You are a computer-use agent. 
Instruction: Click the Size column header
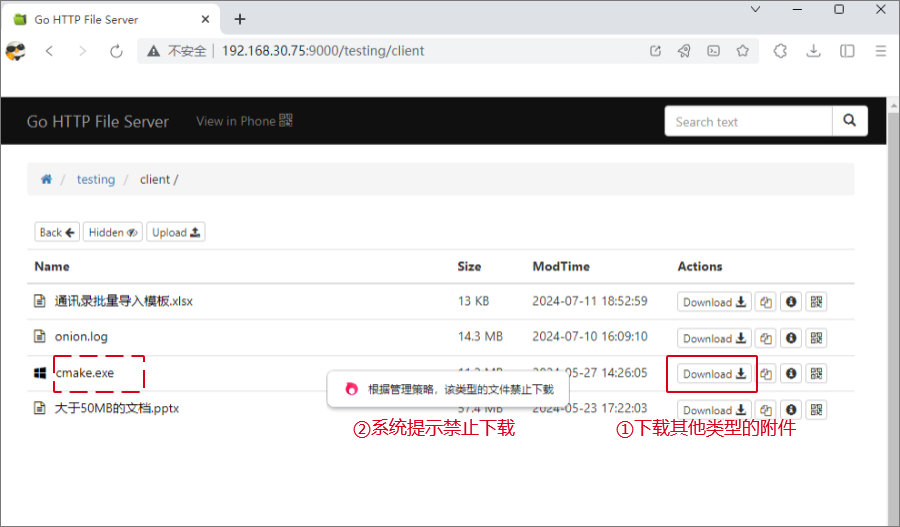(x=469, y=266)
